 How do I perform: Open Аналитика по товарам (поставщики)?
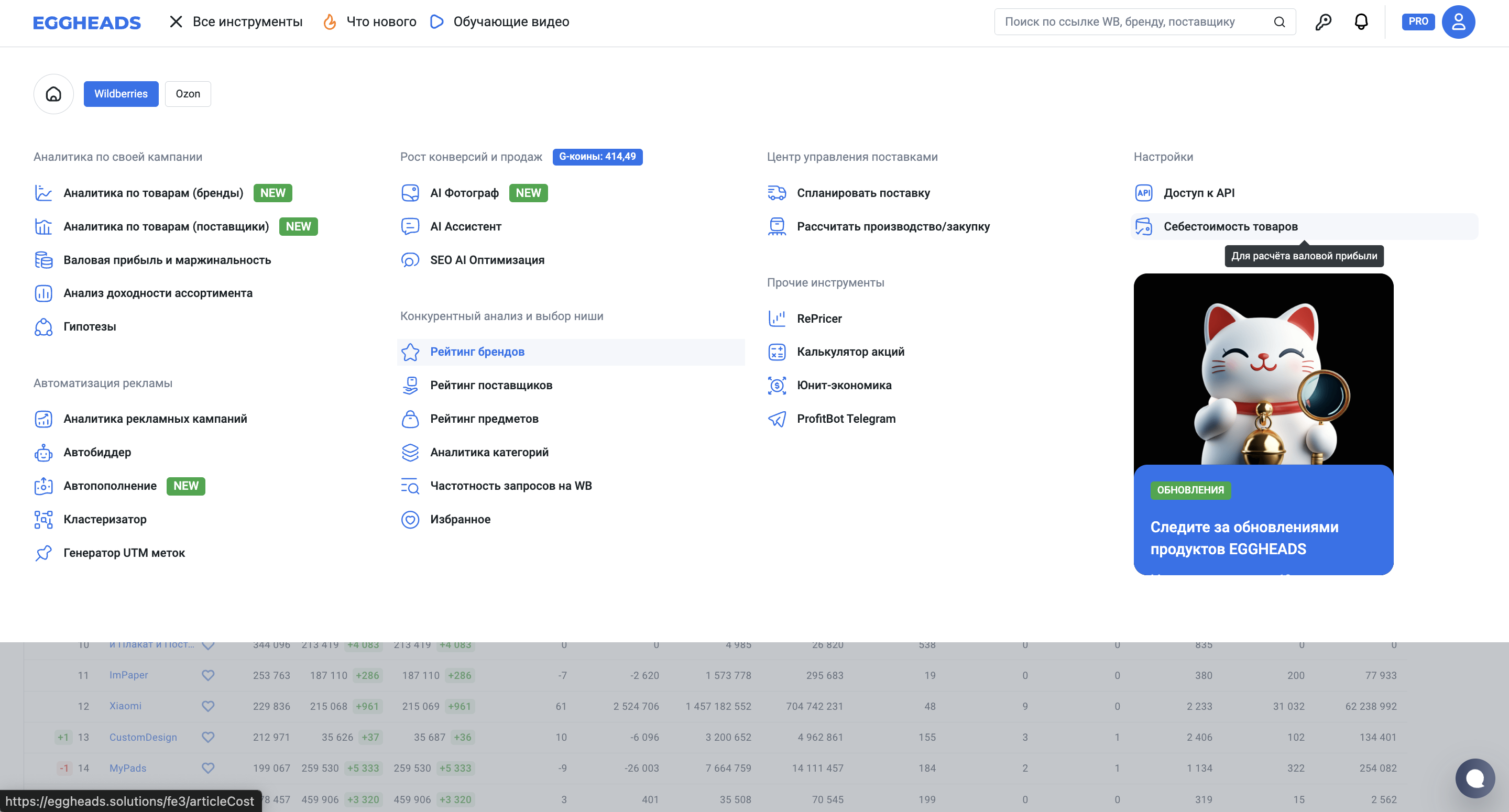click(166, 227)
